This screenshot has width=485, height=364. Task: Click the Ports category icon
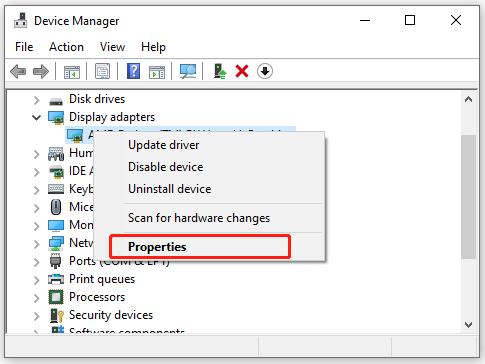pyautogui.click(x=55, y=261)
